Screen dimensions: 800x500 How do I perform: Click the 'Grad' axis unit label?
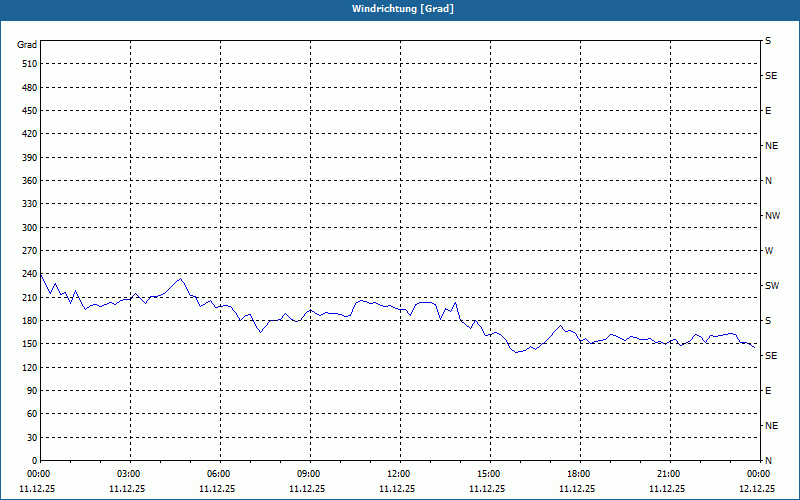pos(27,45)
